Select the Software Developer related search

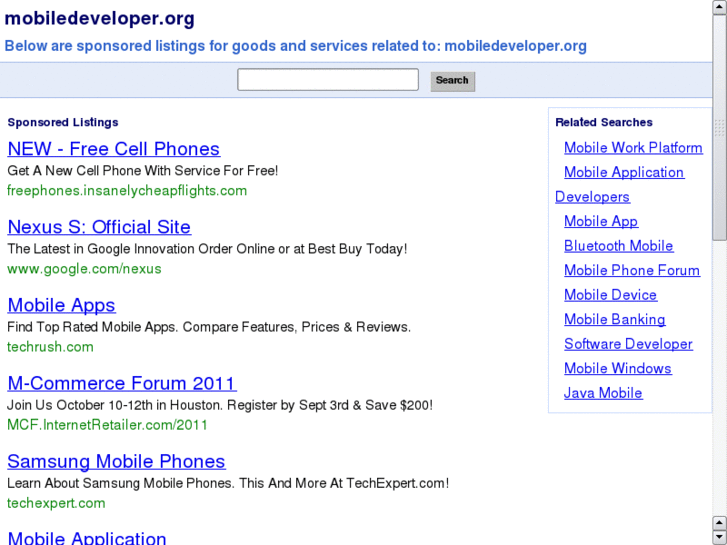628,344
